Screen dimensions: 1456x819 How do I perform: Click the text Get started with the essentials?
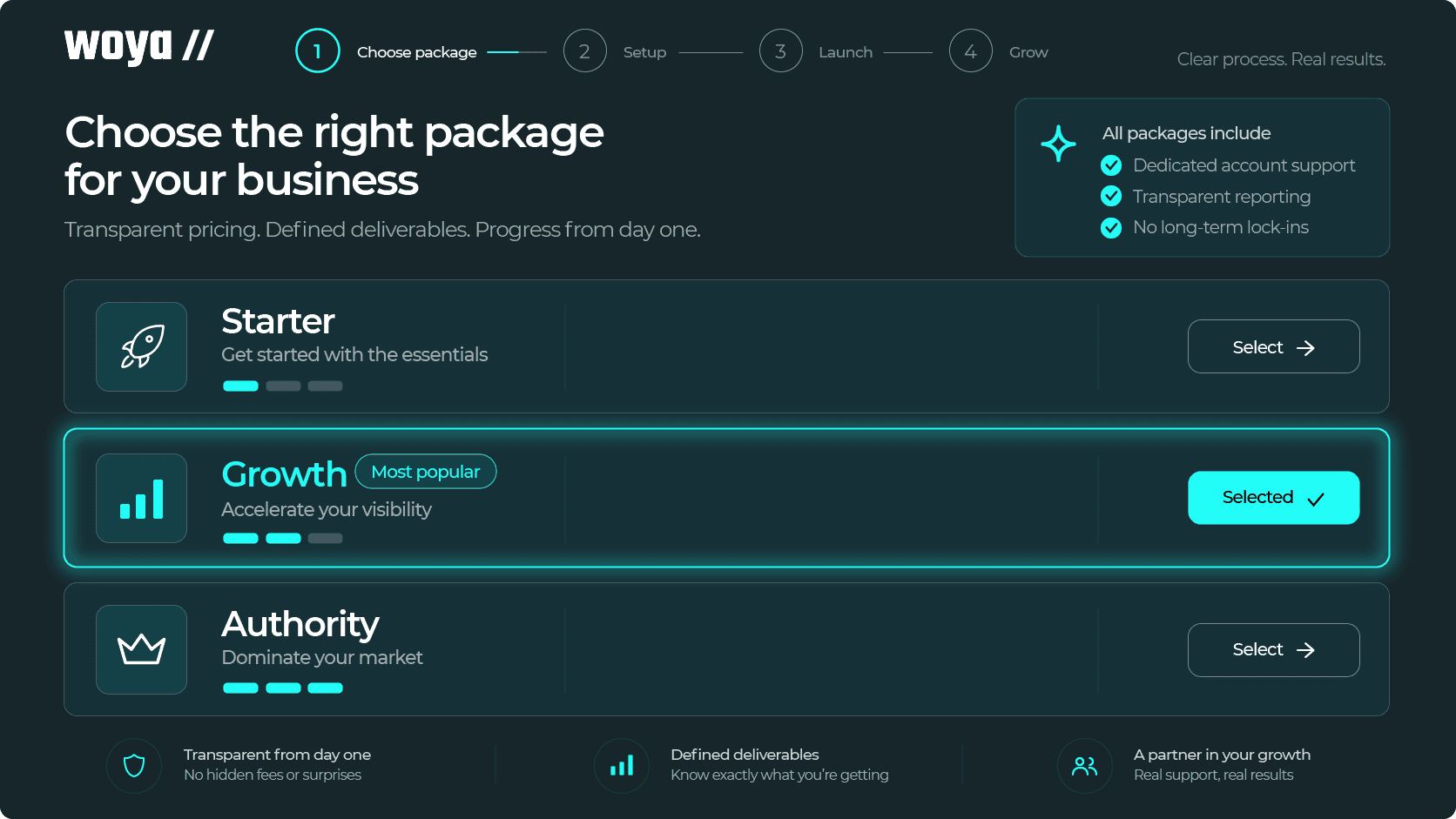point(354,355)
